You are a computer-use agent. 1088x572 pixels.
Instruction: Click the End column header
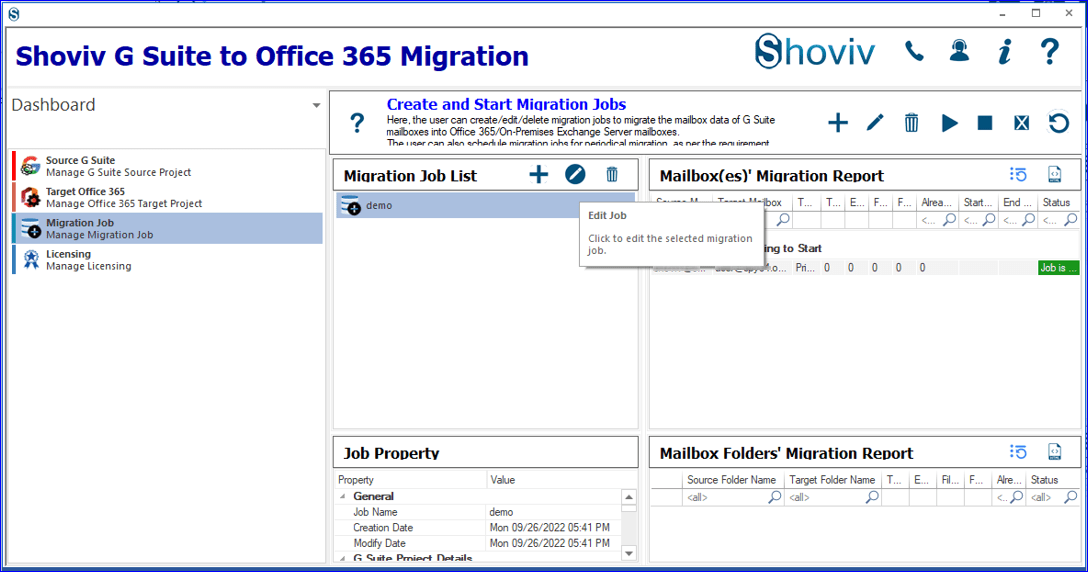coord(1017,203)
